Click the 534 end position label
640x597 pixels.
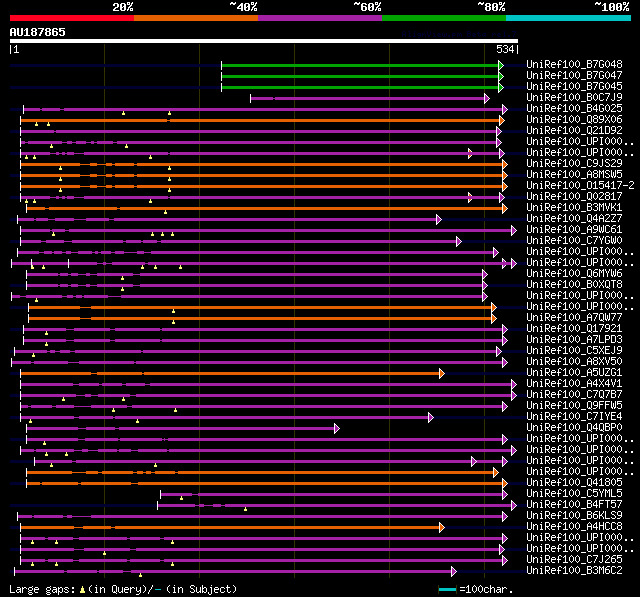[505, 49]
